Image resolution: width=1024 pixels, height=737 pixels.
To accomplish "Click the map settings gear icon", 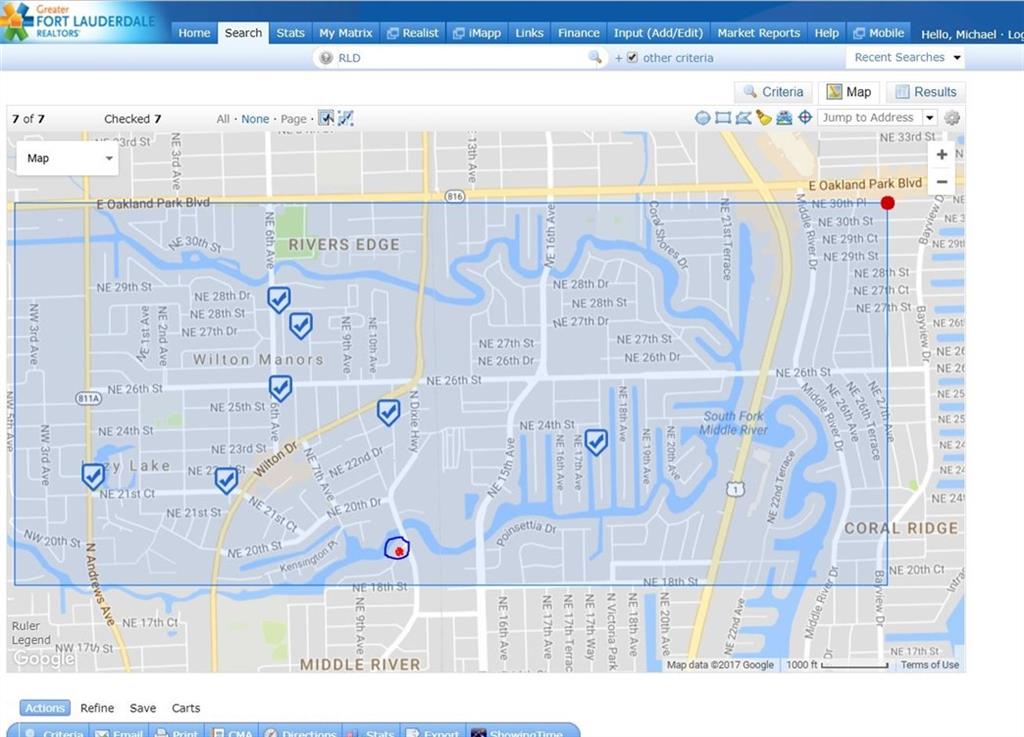I will 952,118.
